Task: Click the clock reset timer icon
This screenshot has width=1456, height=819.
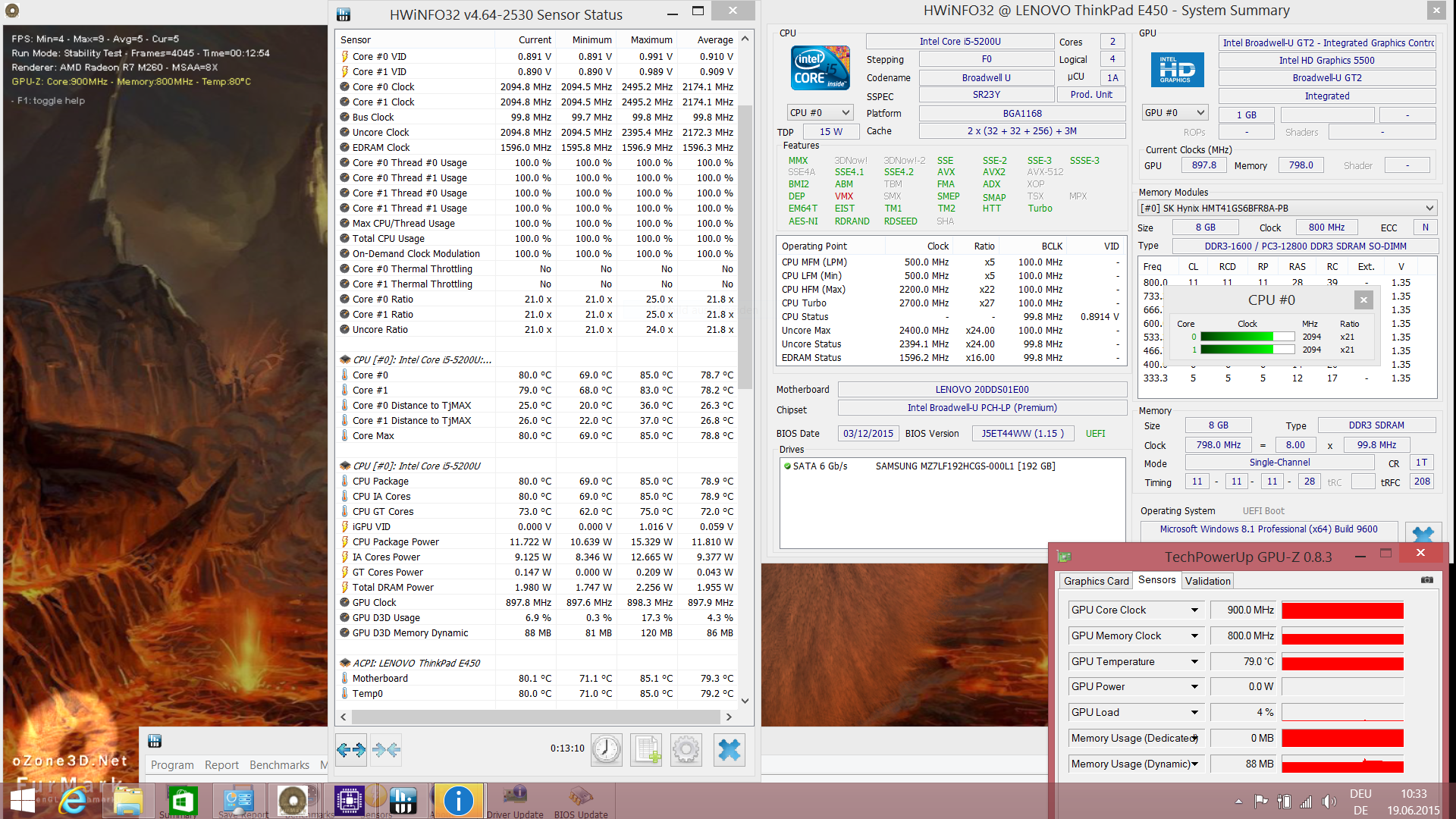Action: (607, 750)
